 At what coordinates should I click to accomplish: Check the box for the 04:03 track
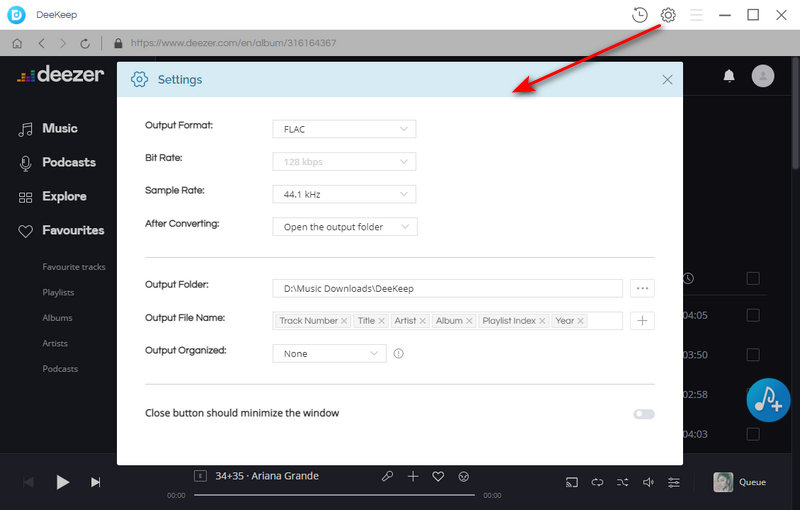[x=753, y=434]
